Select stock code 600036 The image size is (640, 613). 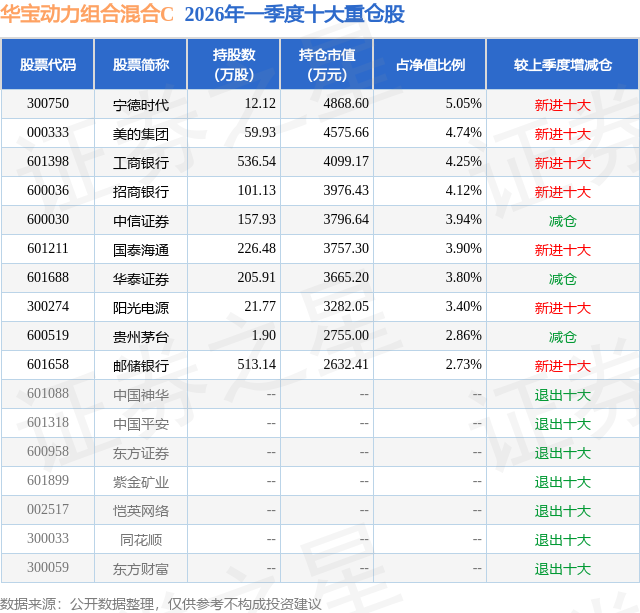(x=48, y=191)
